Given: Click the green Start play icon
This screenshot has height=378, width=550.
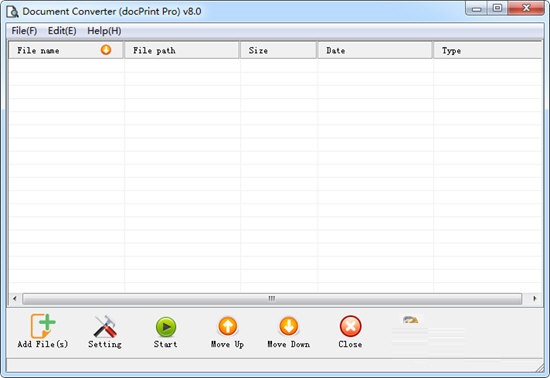Looking at the screenshot, I should tap(166, 327).
